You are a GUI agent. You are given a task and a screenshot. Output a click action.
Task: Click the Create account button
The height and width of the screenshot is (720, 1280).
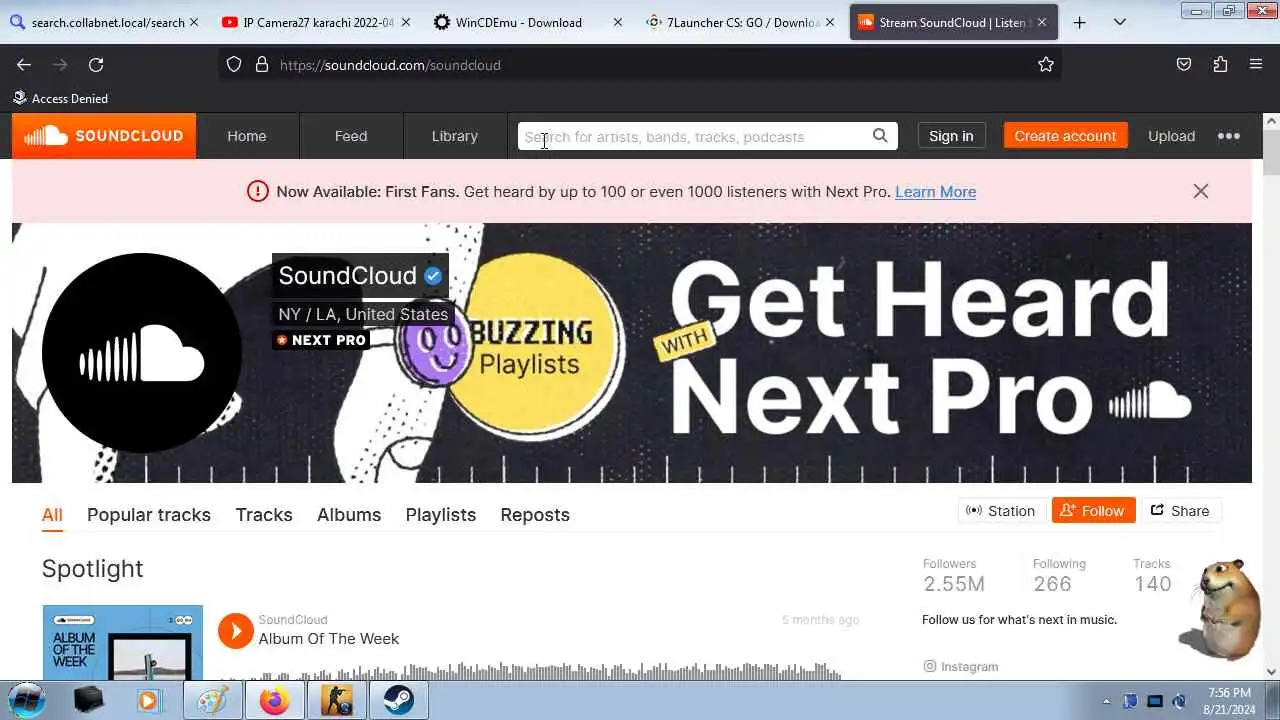point(1065,136)
